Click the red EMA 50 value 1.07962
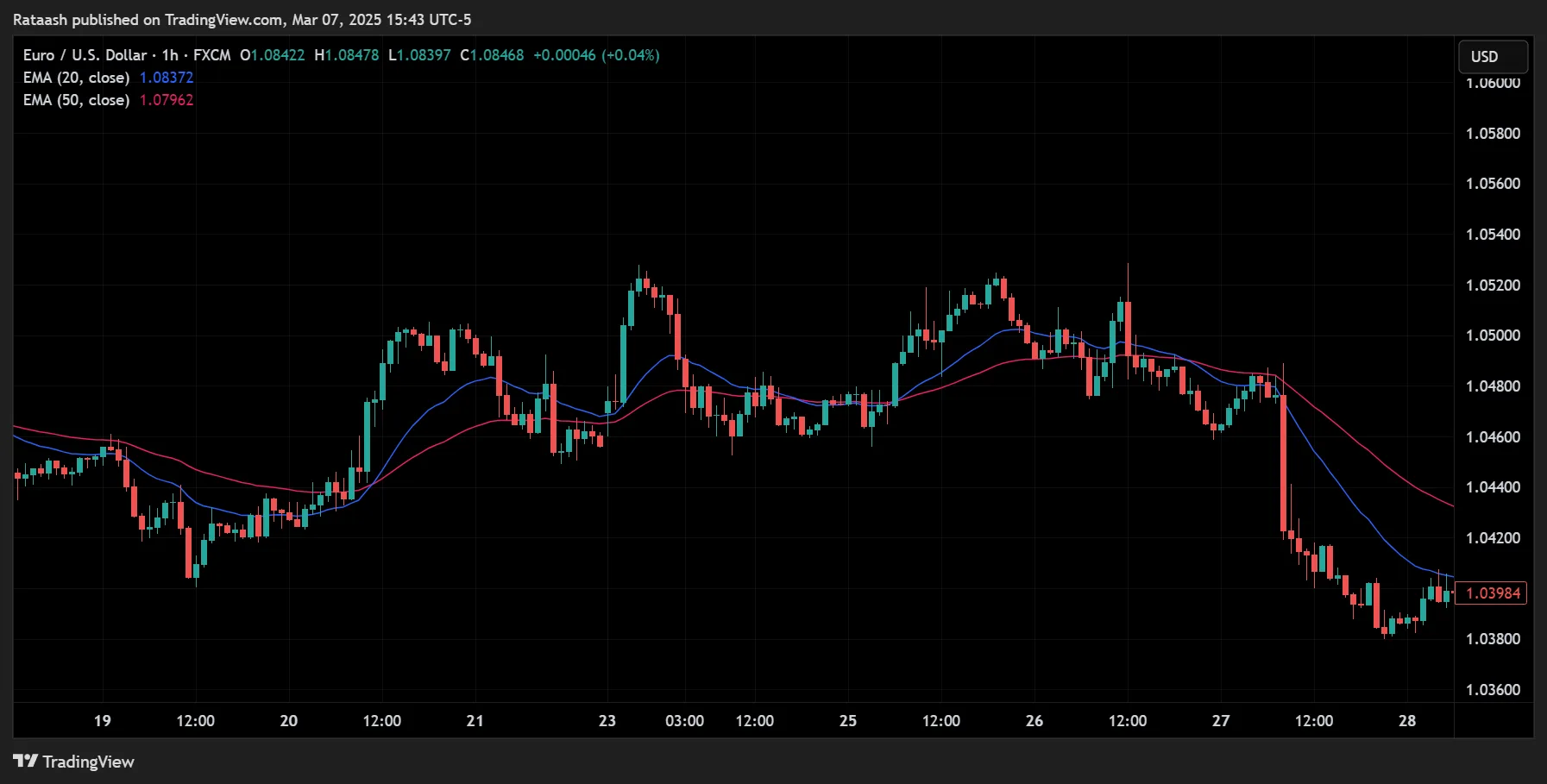 pyautogui.click(x=167, y=100)
